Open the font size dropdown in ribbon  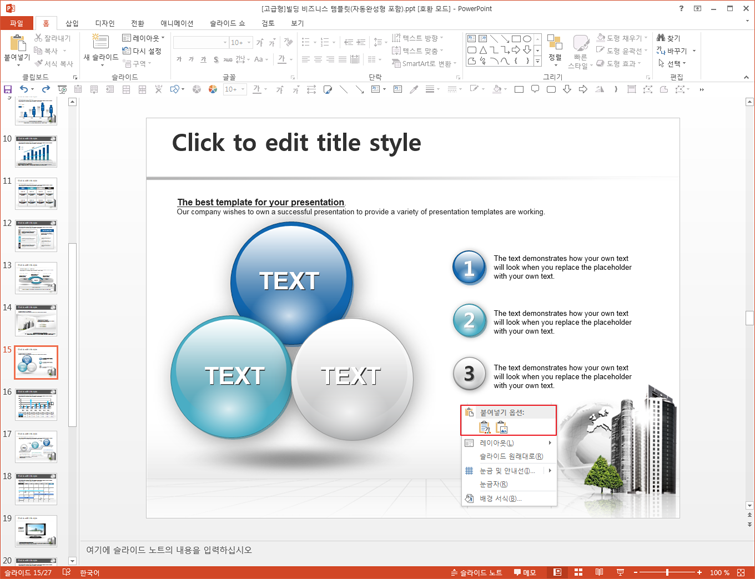(x=249, y=42)
